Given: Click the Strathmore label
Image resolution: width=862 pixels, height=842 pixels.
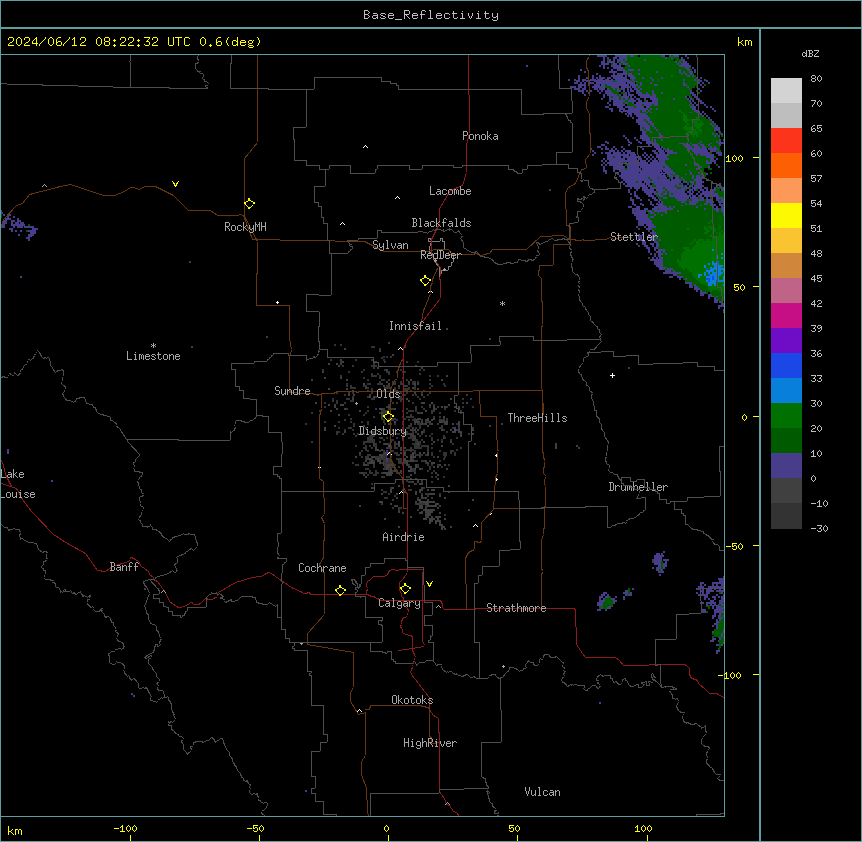Looking at the screenshot, I should pos(516,608).
